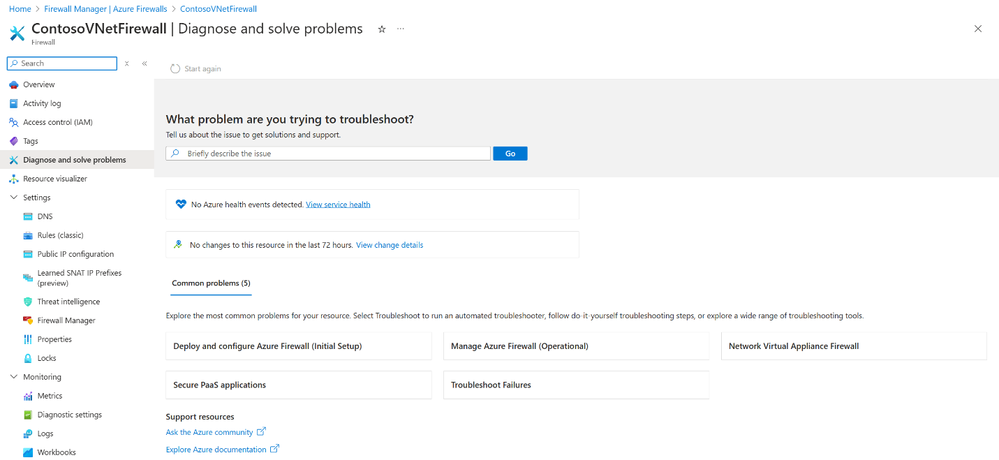Select the Common problems (5) tab

(x=212, y=283)
